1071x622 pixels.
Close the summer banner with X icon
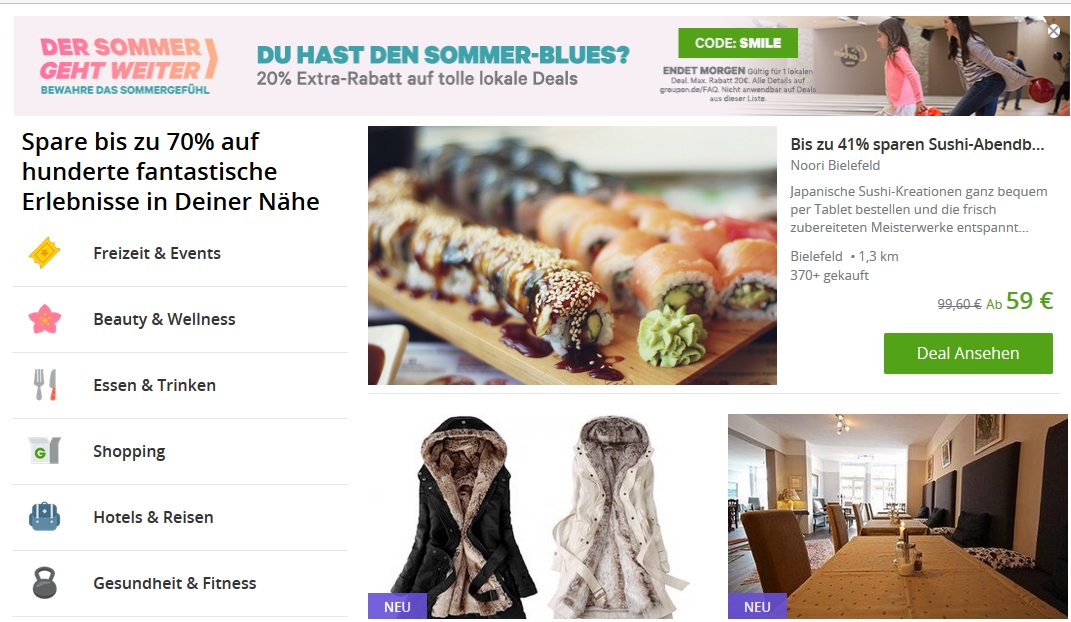pos(1054,31)
